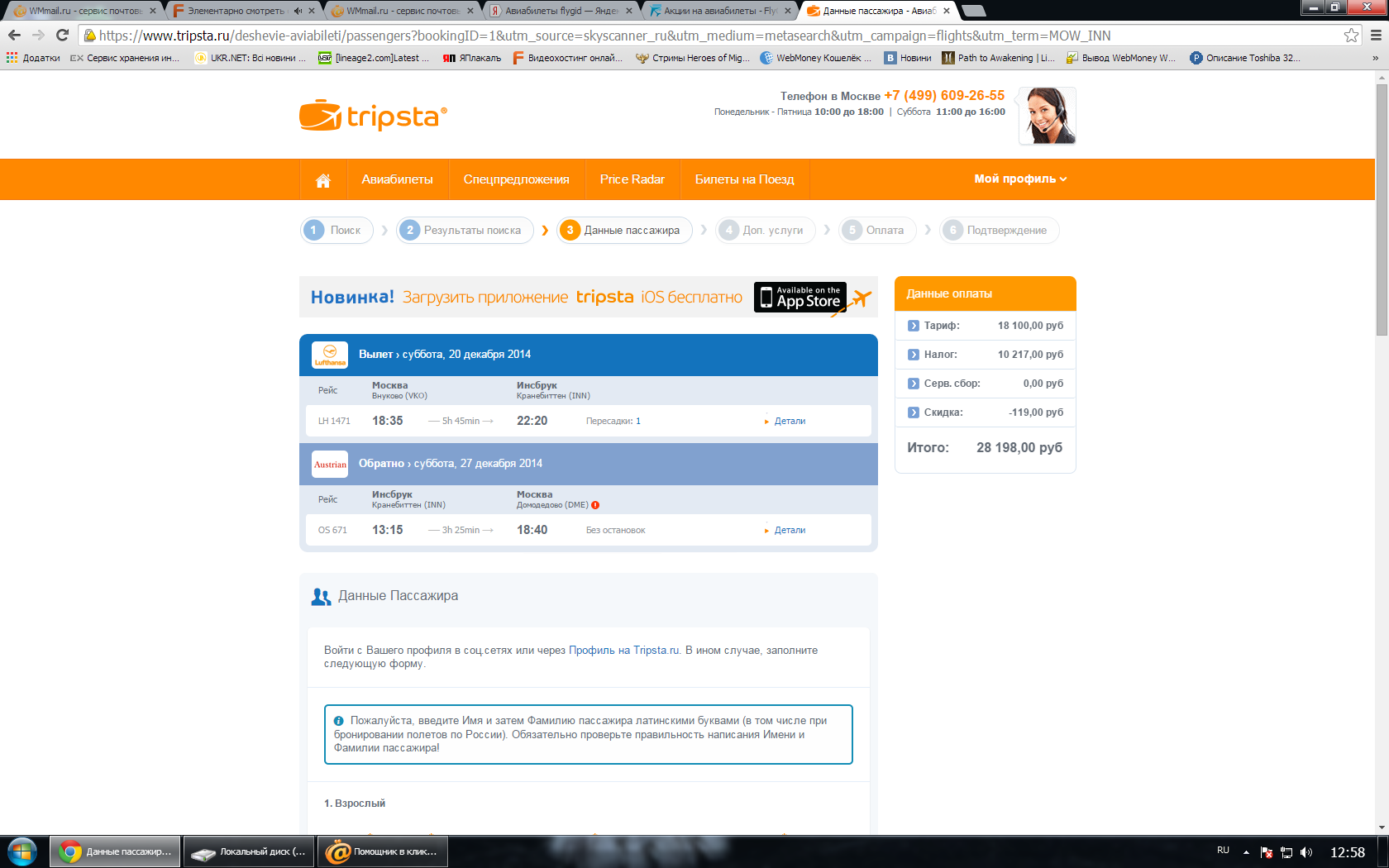Click the tripsta logo
The image size is (1389, 868).
373,116
